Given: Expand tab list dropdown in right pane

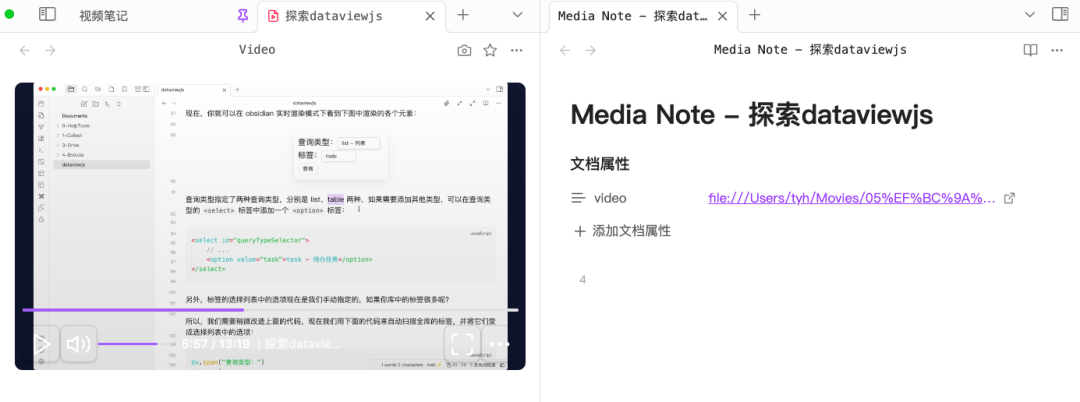Looking at the screenshot, I should [1030, 14].
